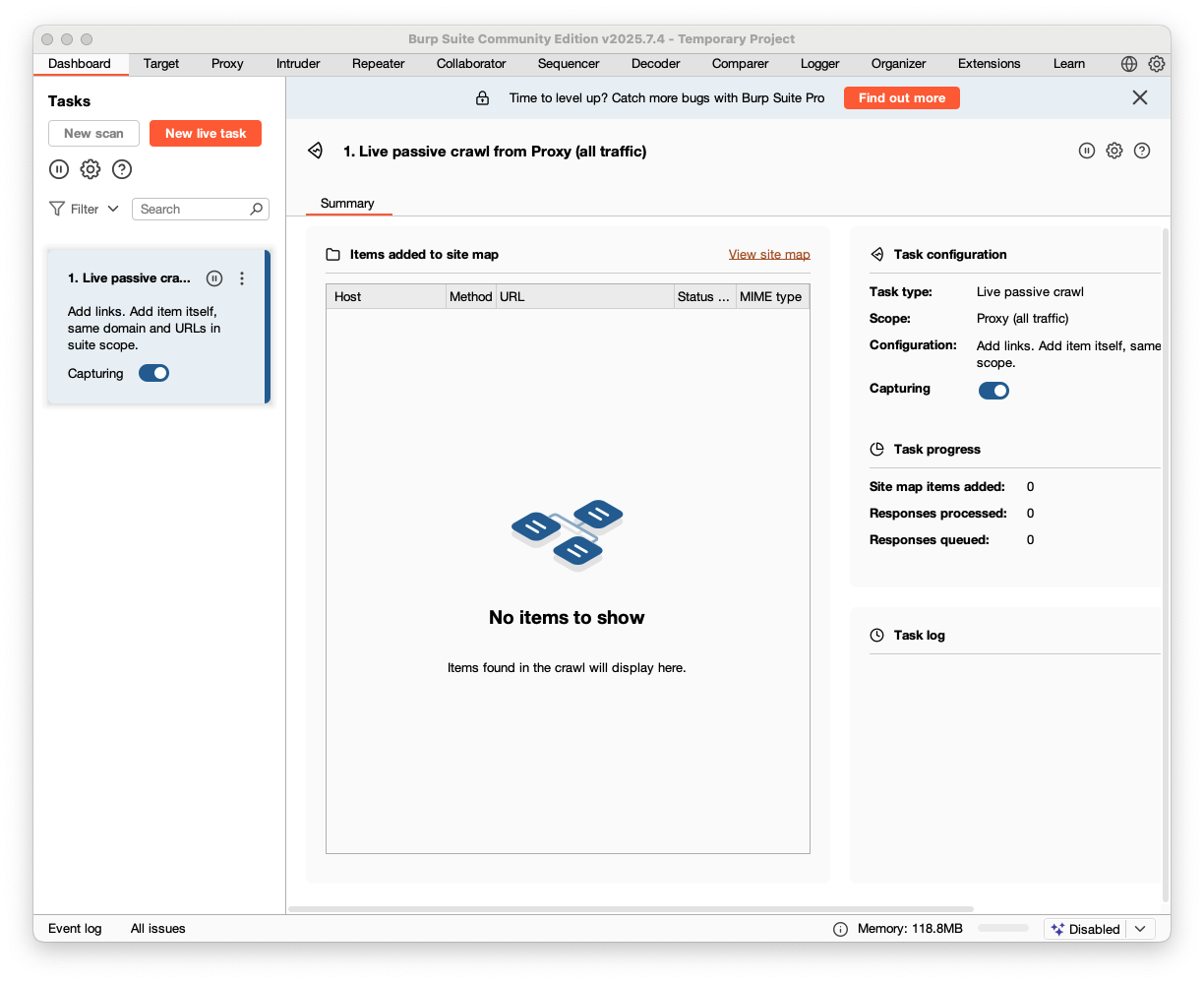Click magnifier icon in Search box
The width and height of the screenshot is (1204, 983).
pos(257,209)
